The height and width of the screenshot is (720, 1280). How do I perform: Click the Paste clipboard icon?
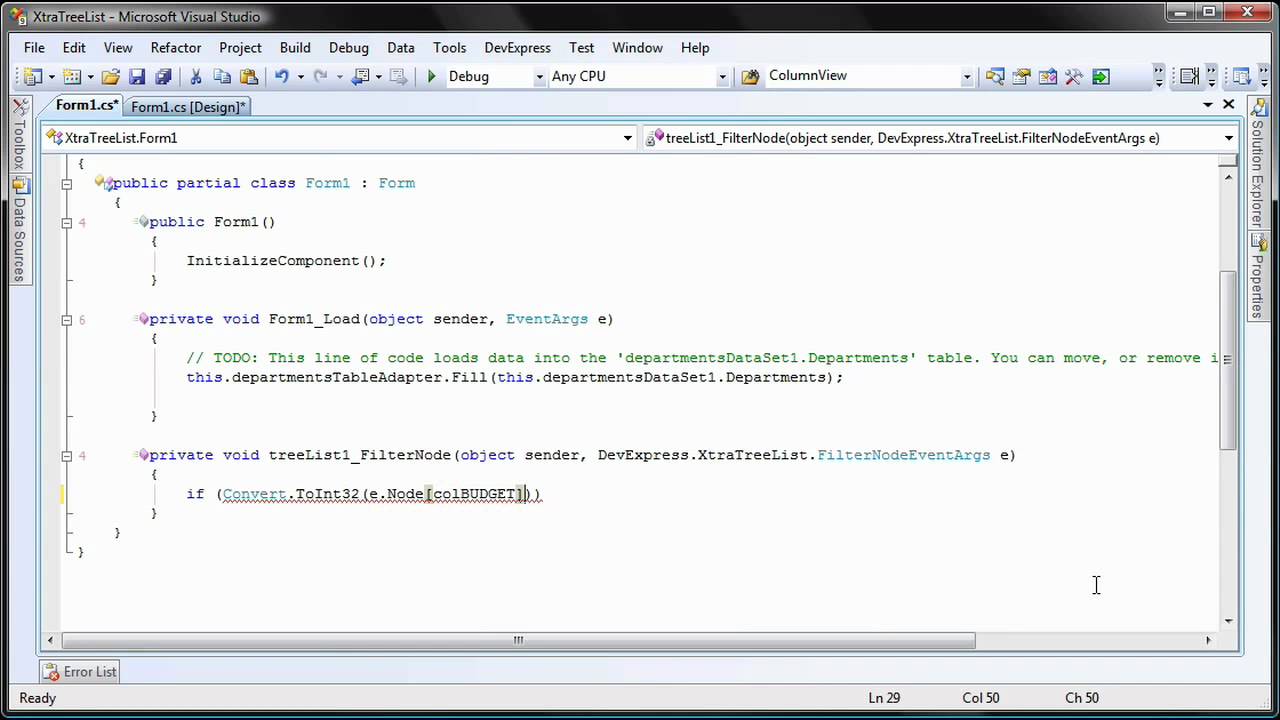(249, 76)
